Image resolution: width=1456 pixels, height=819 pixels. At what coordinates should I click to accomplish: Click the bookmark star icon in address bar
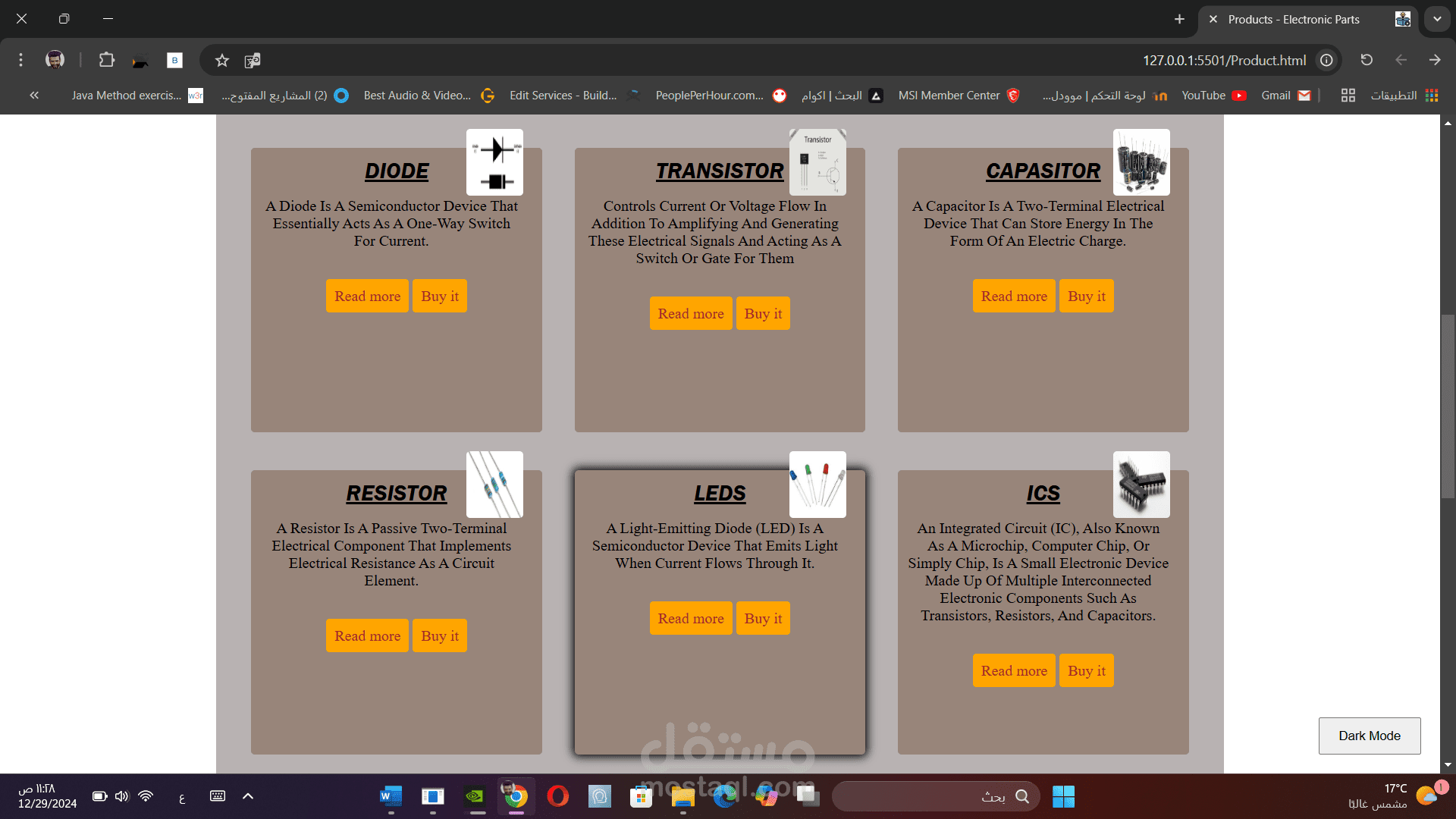pyautogui.click(x=221, y=61)
